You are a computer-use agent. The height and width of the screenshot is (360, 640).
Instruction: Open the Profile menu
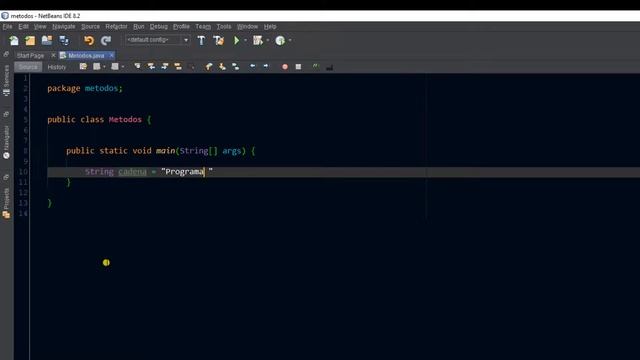click(x=181, y=27)
